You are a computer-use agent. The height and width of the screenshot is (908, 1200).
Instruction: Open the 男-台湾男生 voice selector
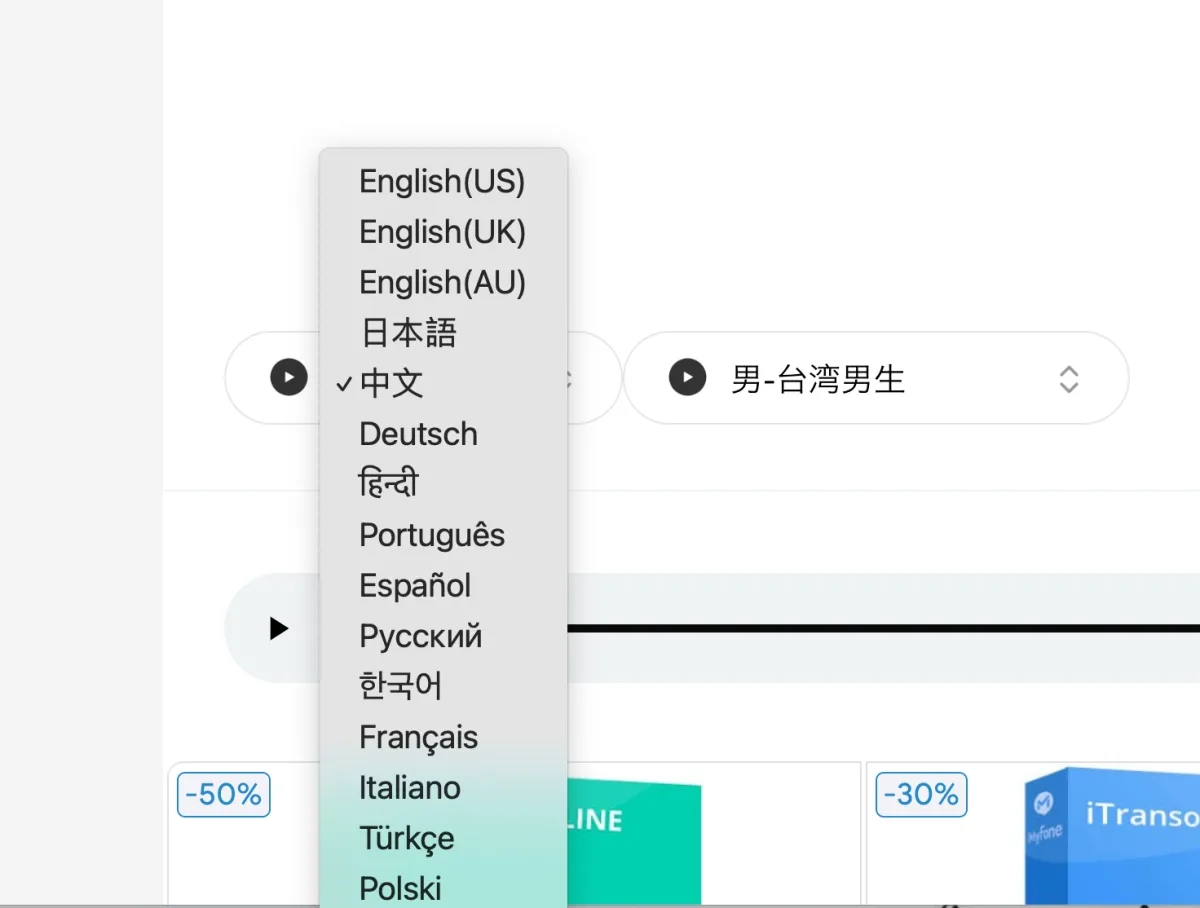(875, 379)
